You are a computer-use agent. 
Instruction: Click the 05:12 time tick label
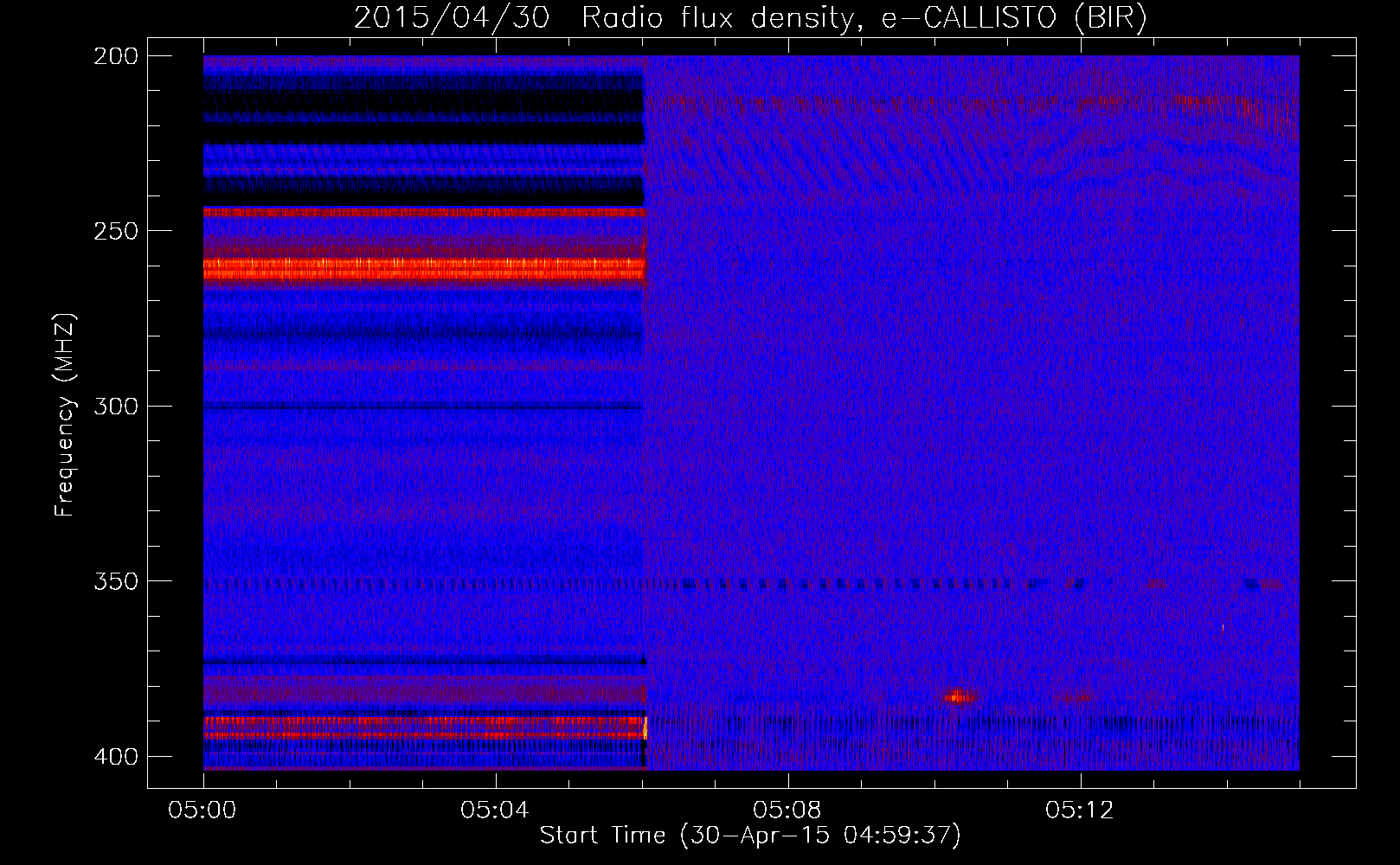tap(1080, 811)
